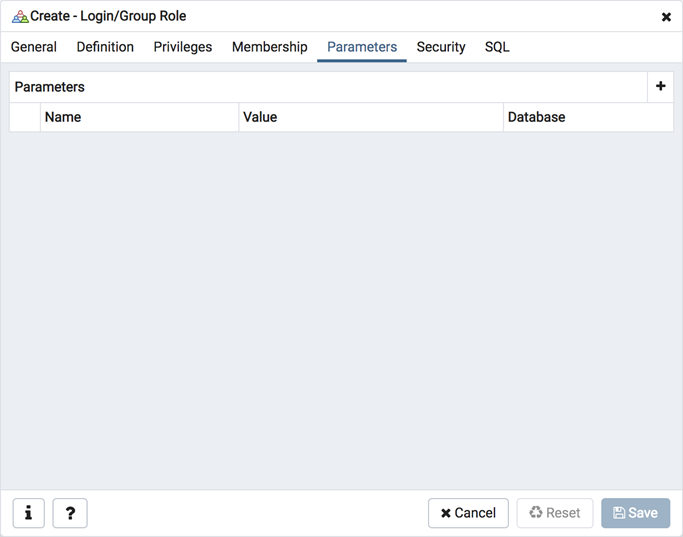Viewport: 683px width, 537px height.
Task: Close the Create Login/Group Role dialog
Action: pyautogui.click(x=666, y=17)
